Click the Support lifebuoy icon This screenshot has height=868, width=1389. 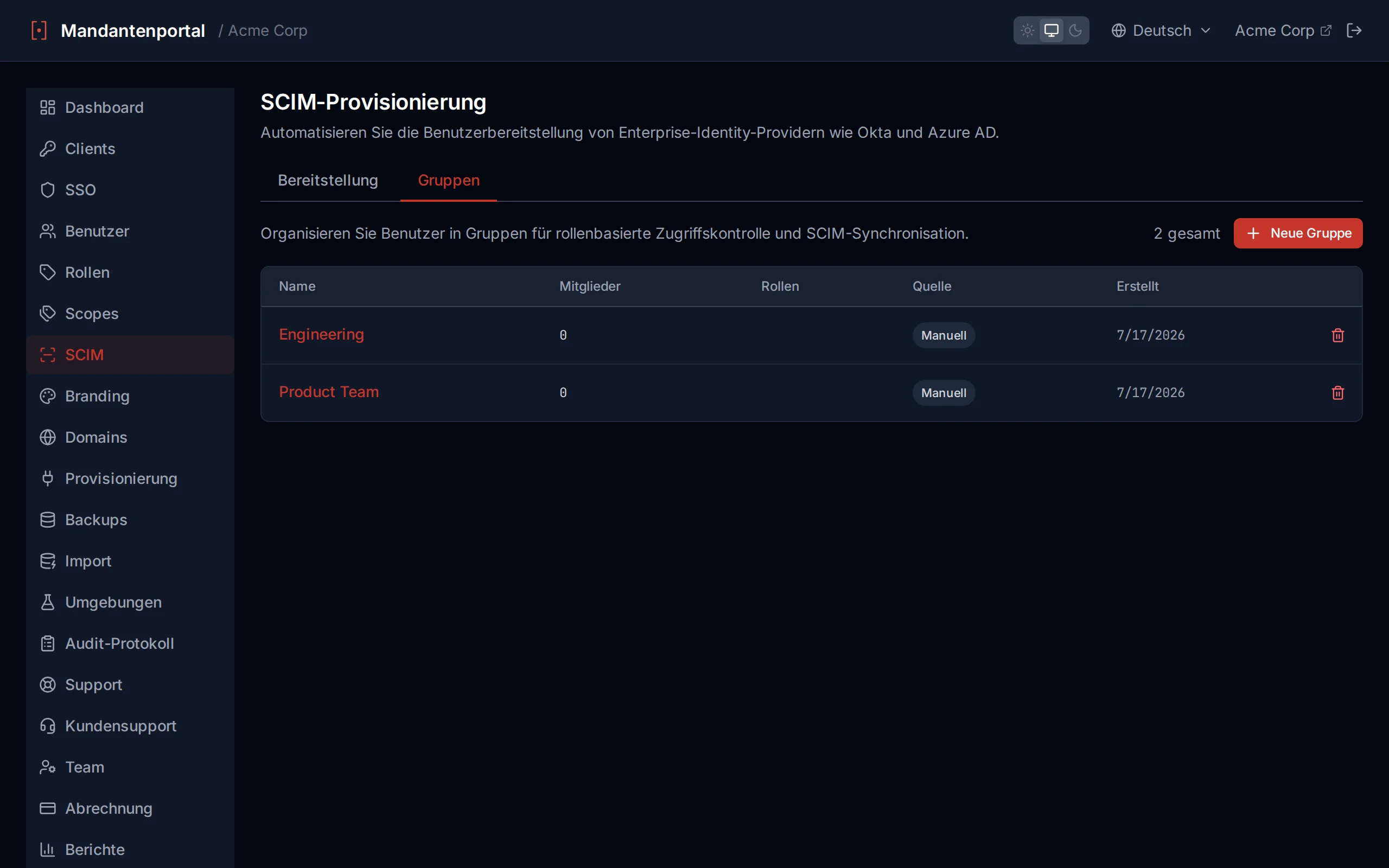[x=48, y=685]
